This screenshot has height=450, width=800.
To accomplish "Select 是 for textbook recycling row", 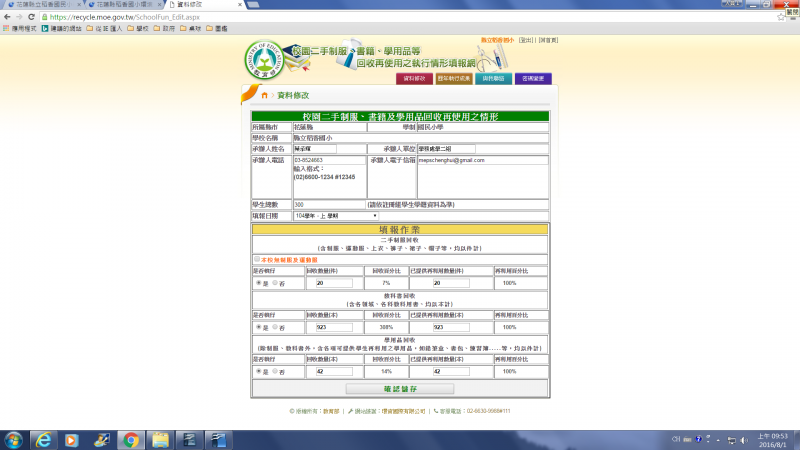I will (259, 327).
